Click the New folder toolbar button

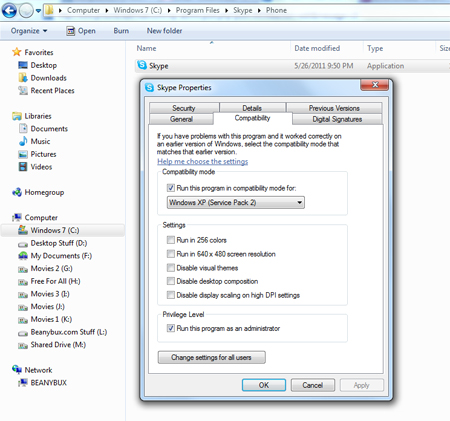165,31
